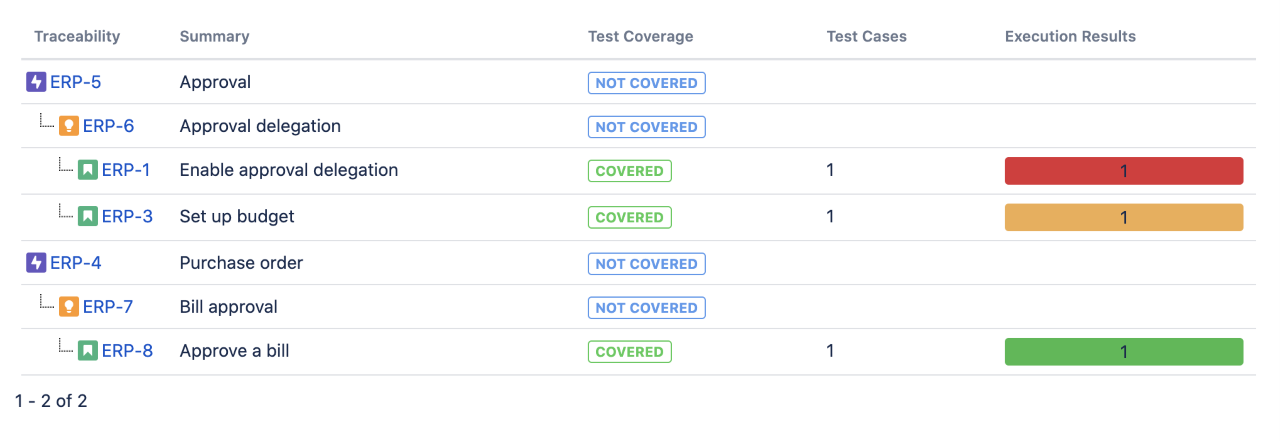Click the green story icon beside ERP-3
The image size is (1280, 441).
click(x=88, y=216)
